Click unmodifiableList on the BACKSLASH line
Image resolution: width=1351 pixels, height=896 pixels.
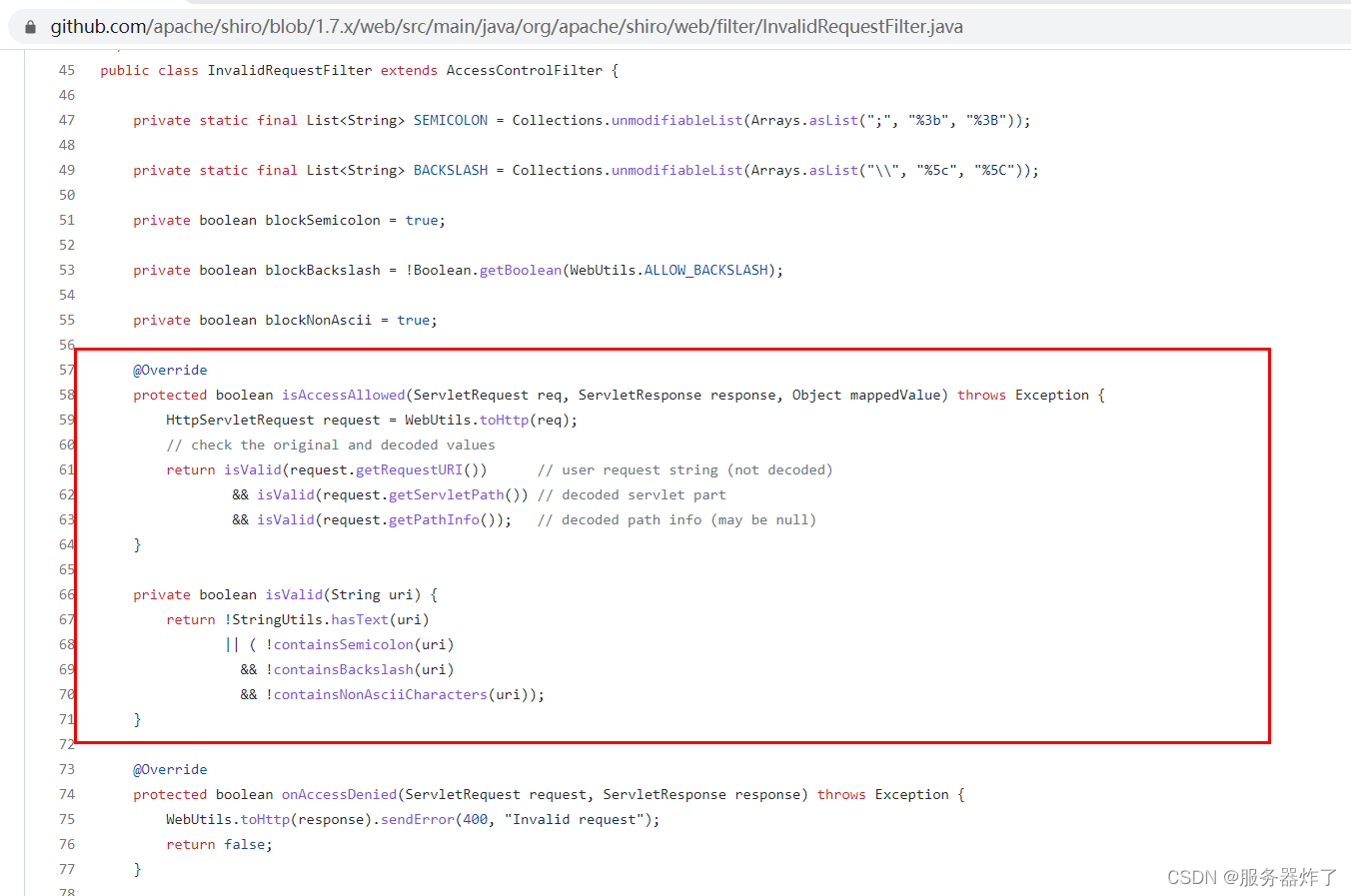coord(677,170)
